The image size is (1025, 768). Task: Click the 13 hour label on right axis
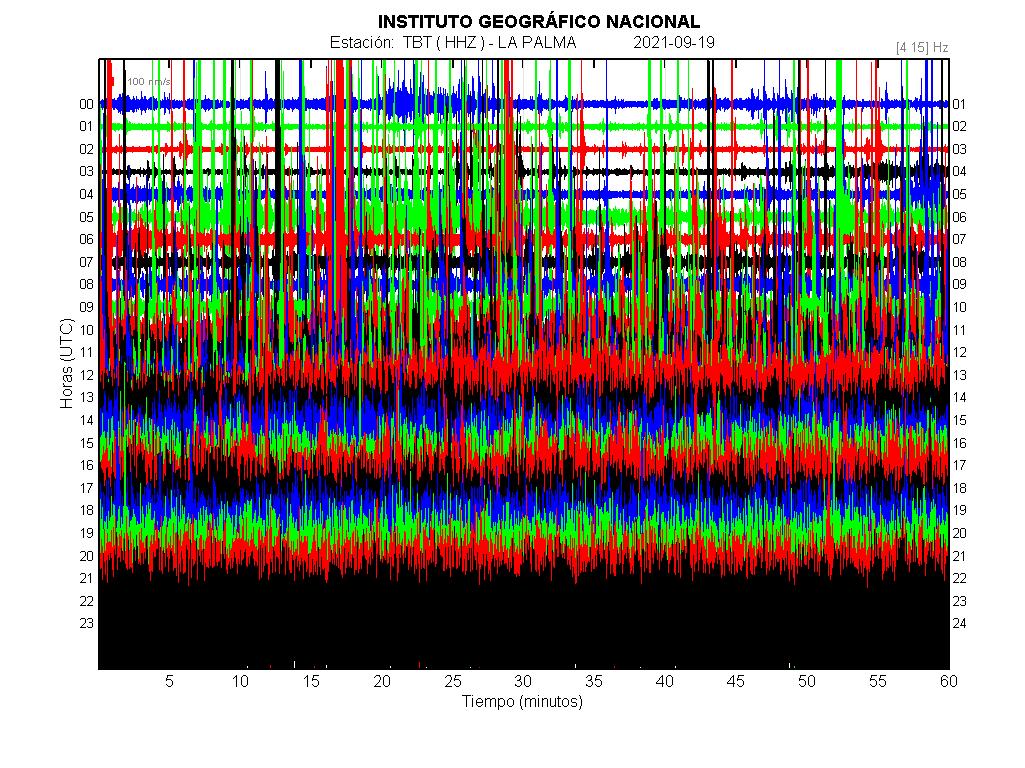(x=959, y=375)
